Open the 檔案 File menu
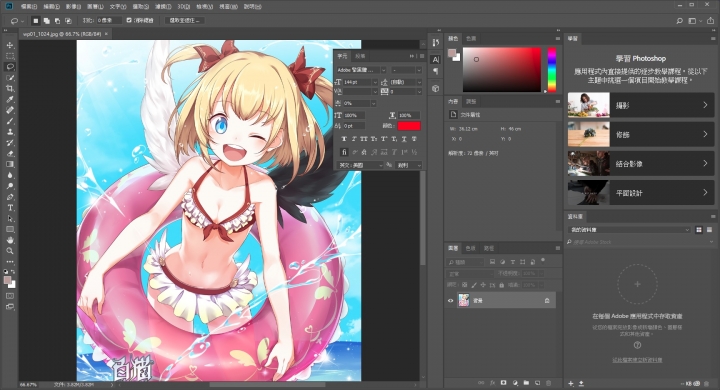 click(x=29, y=6)
